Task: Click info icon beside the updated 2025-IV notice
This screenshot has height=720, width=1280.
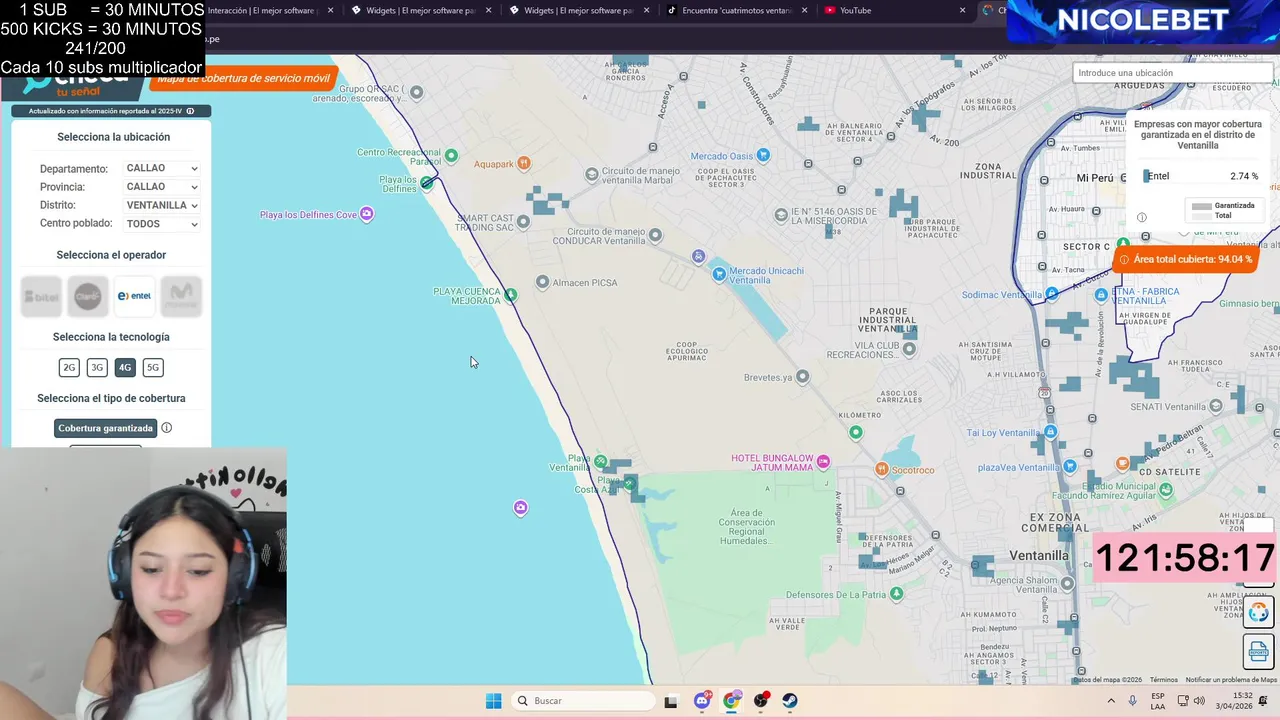Action: point(190,111)
